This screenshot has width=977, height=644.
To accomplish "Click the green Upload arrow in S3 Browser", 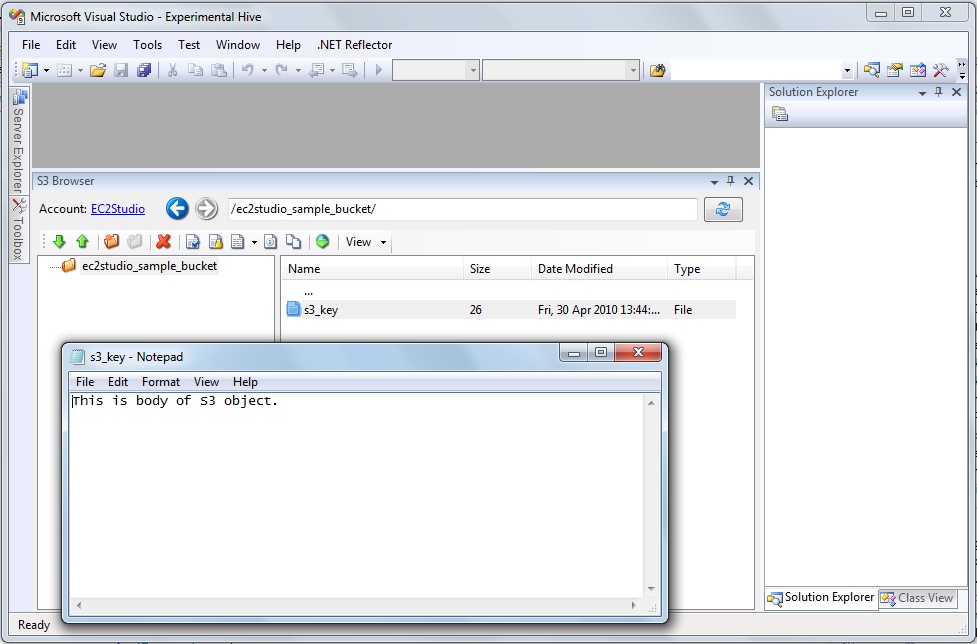I will [82, 242].
